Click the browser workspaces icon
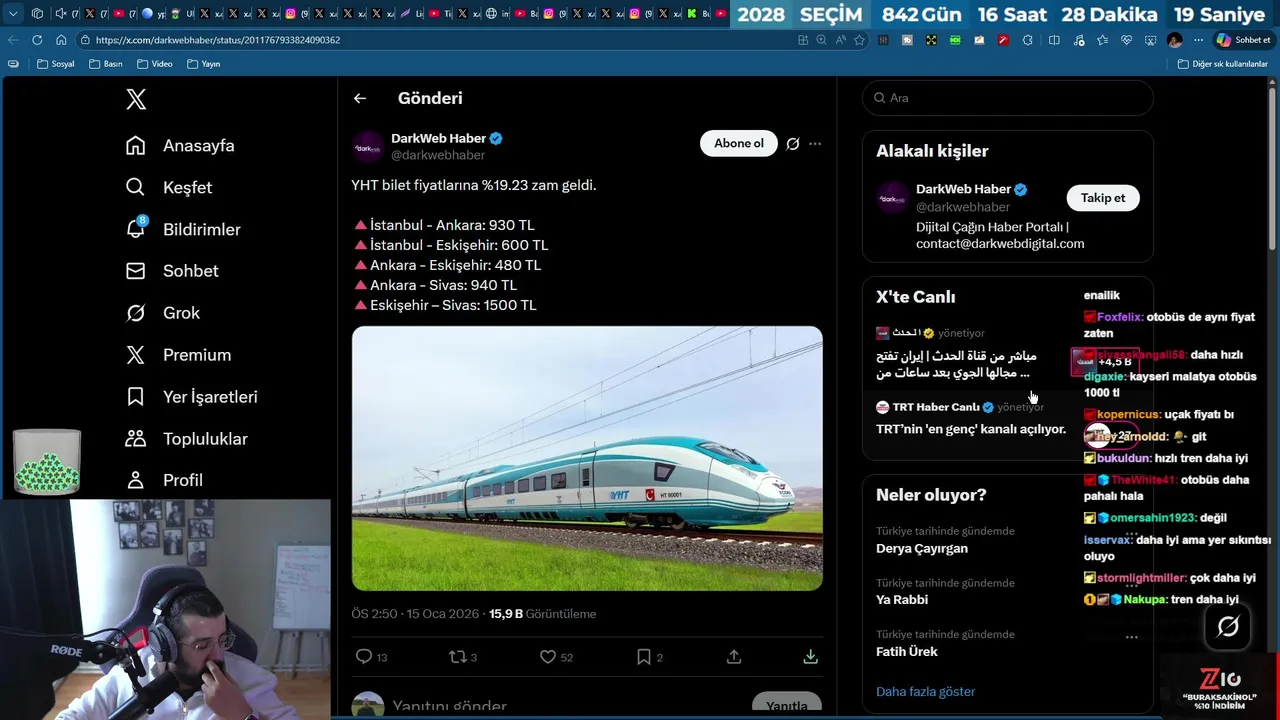Viewport: 1280px width, 720px height. point(37,14)
